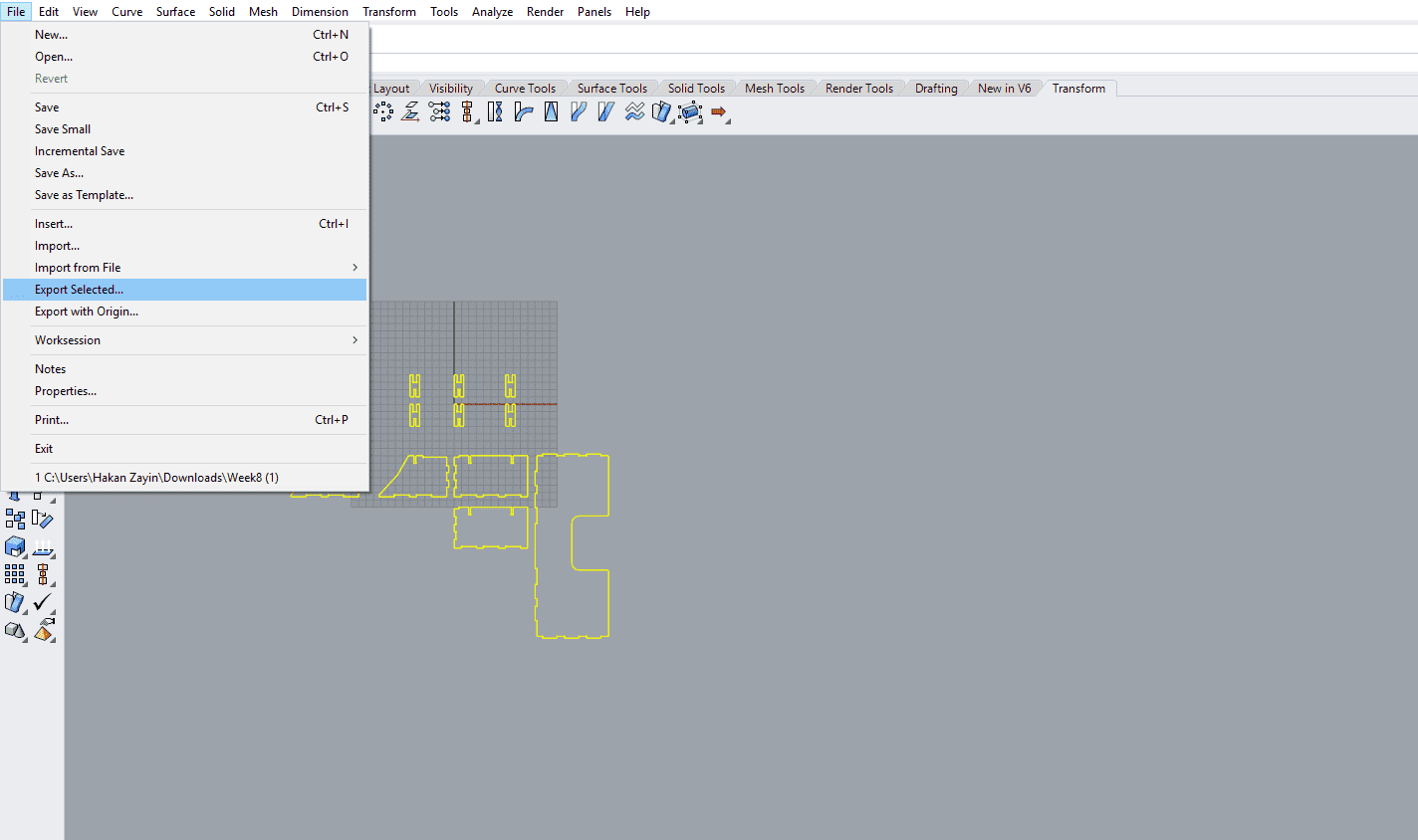Choose New... from the File menu
This screenshot has height=840, width=1418.
tap(185, 35)
